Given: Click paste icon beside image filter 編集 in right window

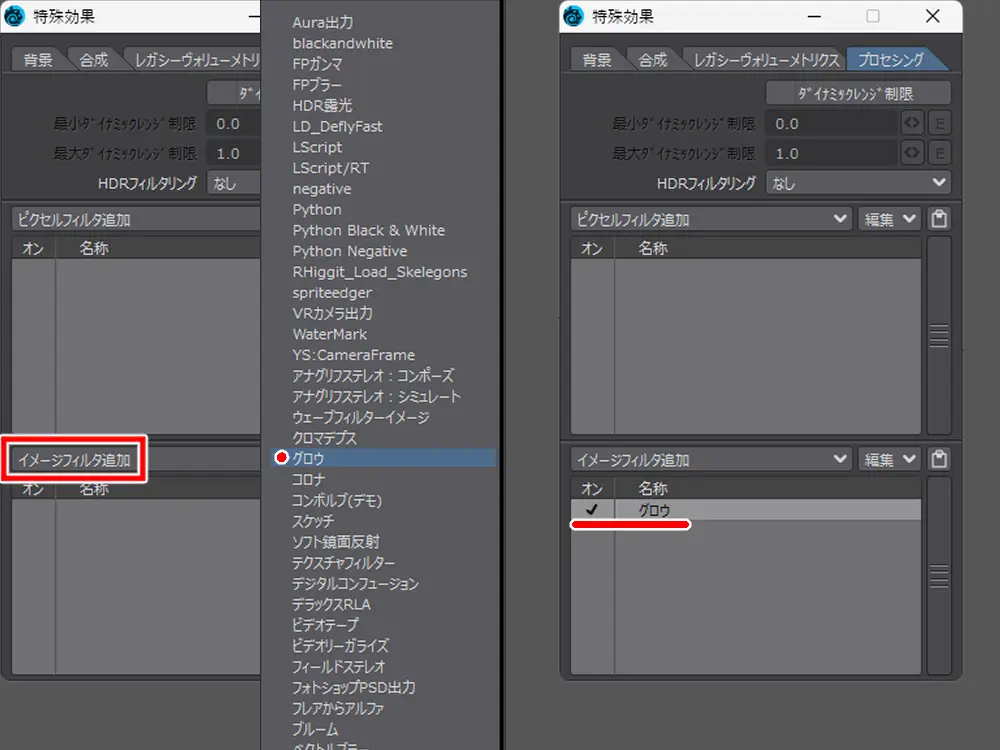Looking at the screenshot, I should pos(938,460).
